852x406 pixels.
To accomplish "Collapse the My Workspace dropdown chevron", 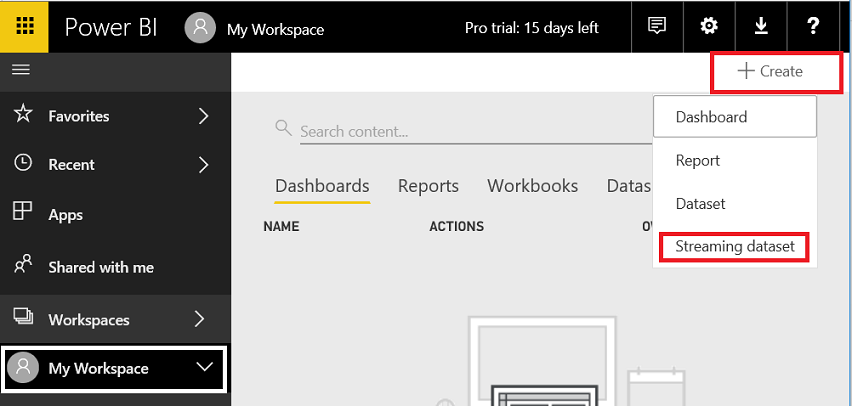I will coord(205,367).
